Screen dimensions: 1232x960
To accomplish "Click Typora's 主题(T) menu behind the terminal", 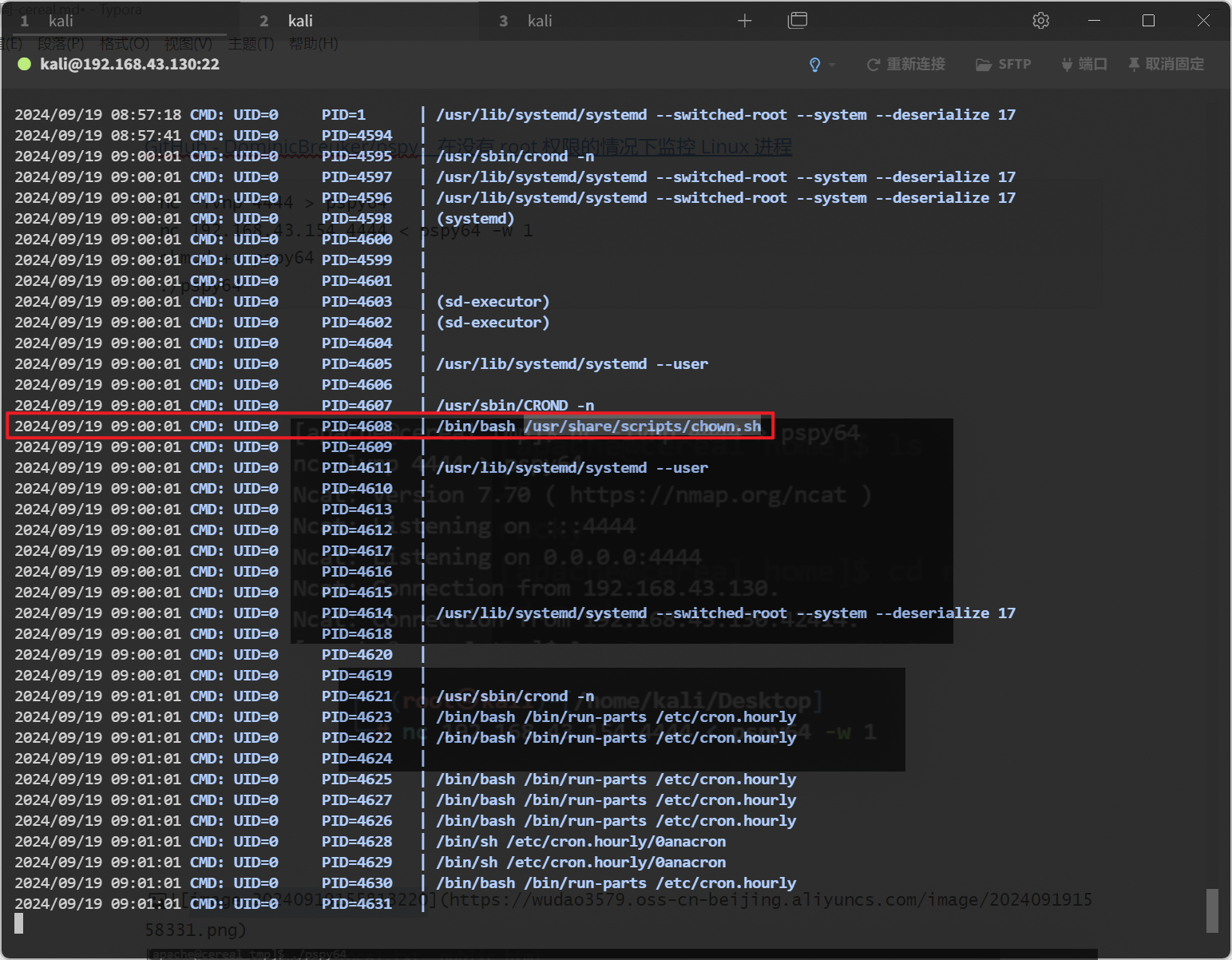I will pos(251,43).
